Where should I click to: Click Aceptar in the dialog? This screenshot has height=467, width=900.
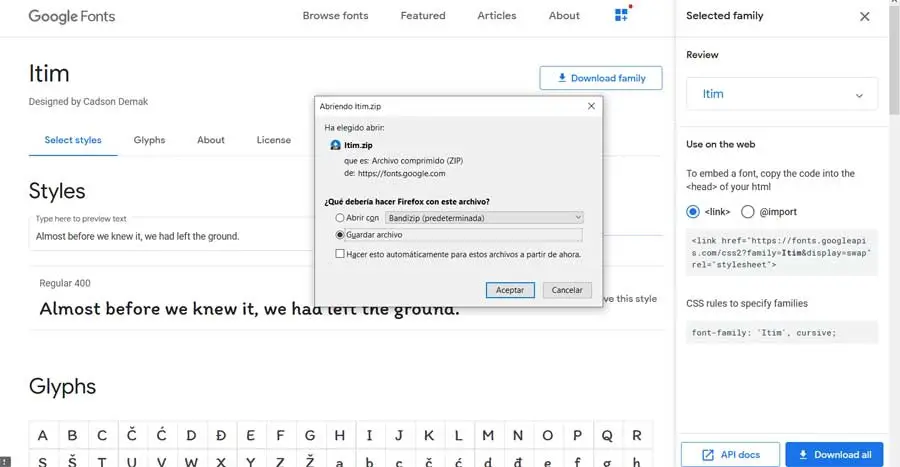510,290
